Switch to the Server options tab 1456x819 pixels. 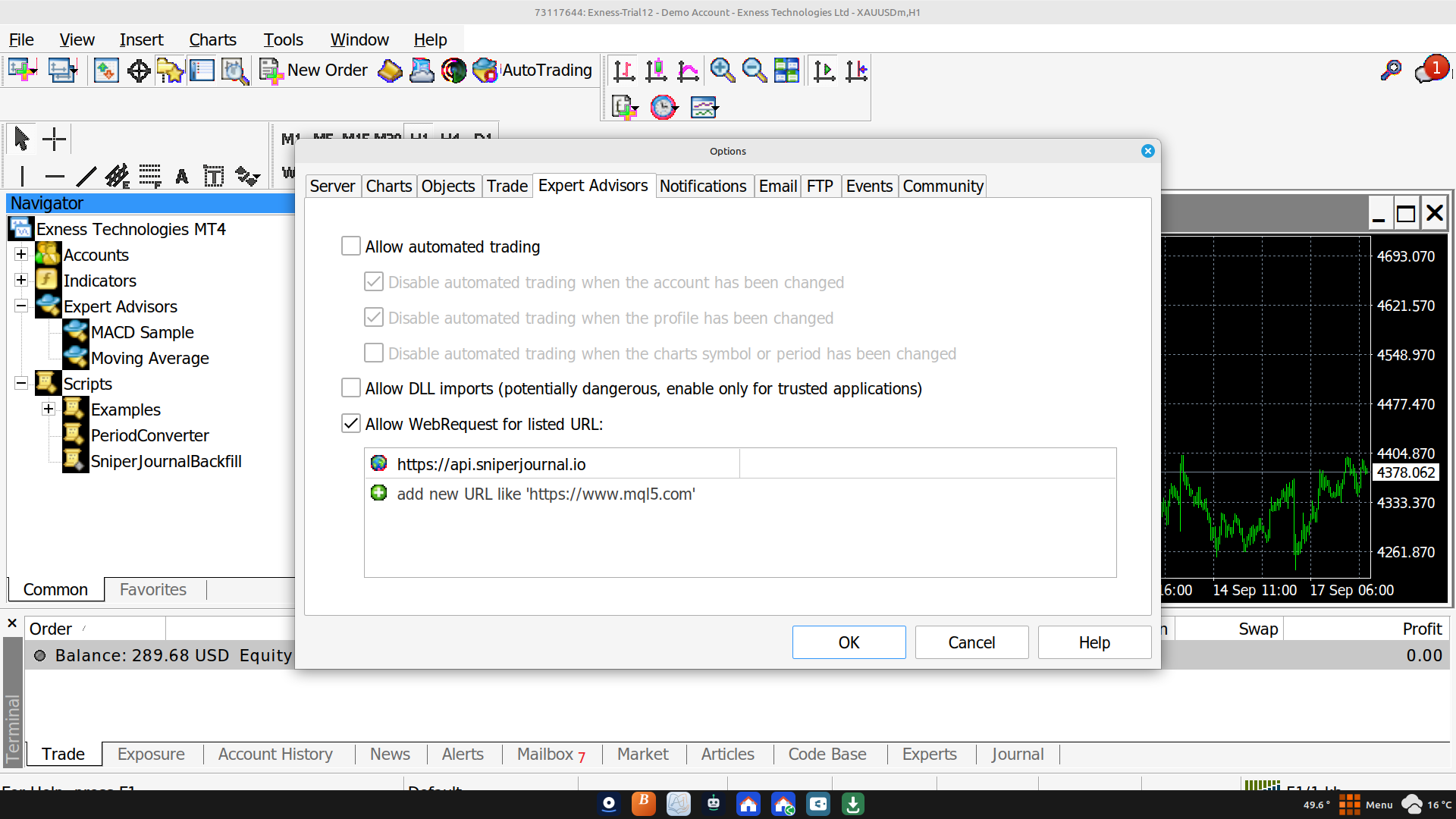[x=332, y=187]
